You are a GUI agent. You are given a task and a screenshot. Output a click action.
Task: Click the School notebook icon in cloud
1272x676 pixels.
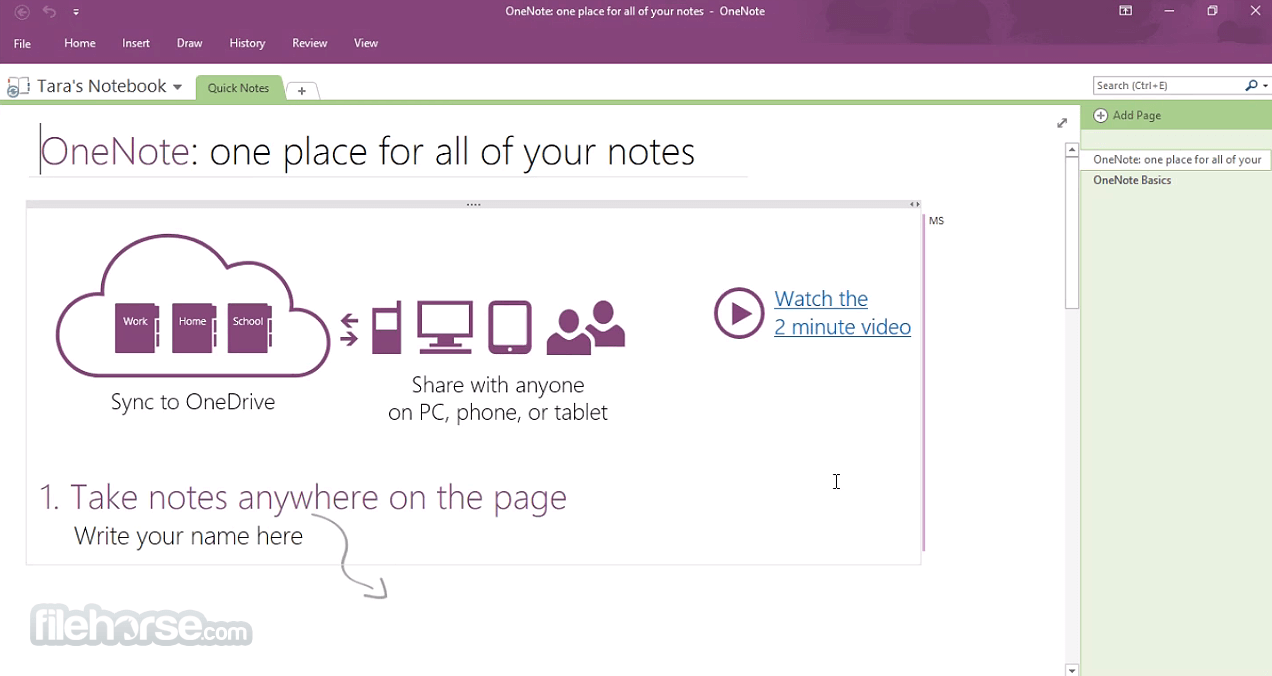250,328
